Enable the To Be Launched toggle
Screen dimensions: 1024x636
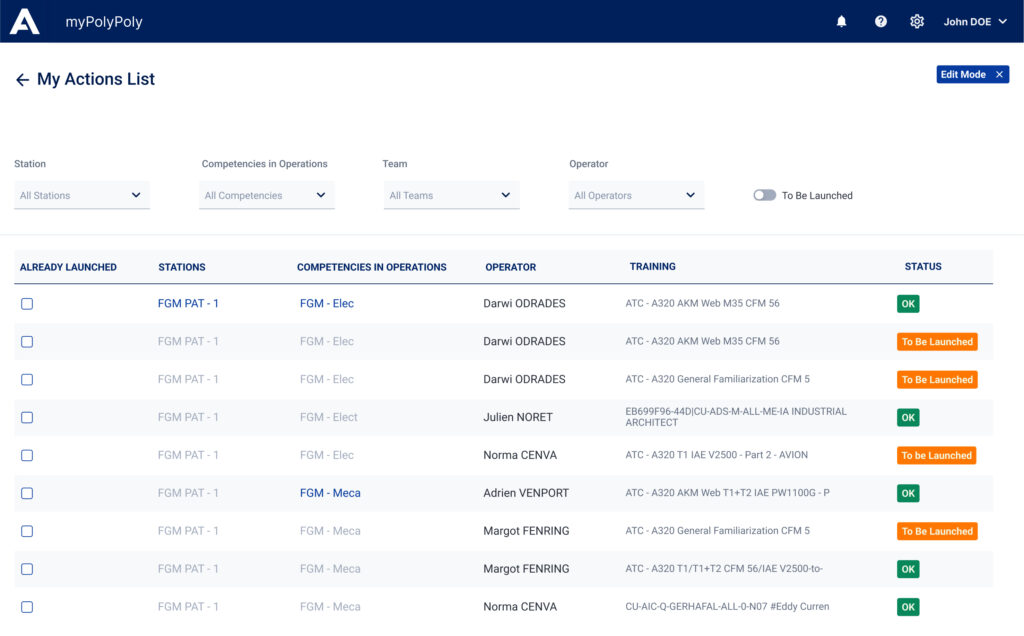click(x=765, y=196)
